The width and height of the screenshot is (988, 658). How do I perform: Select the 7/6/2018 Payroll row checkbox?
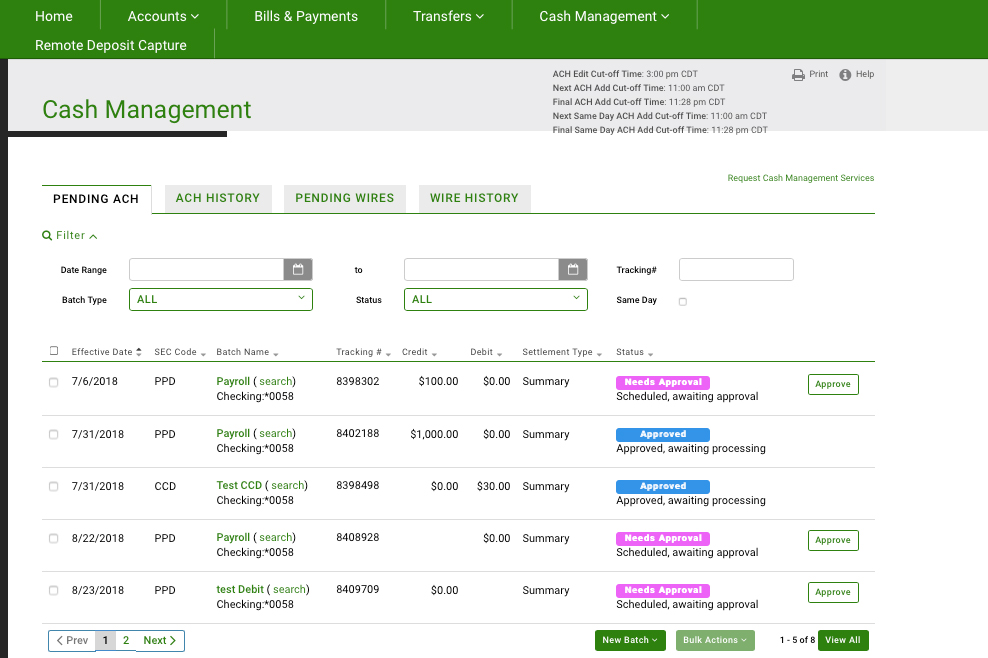click(54, 382)
